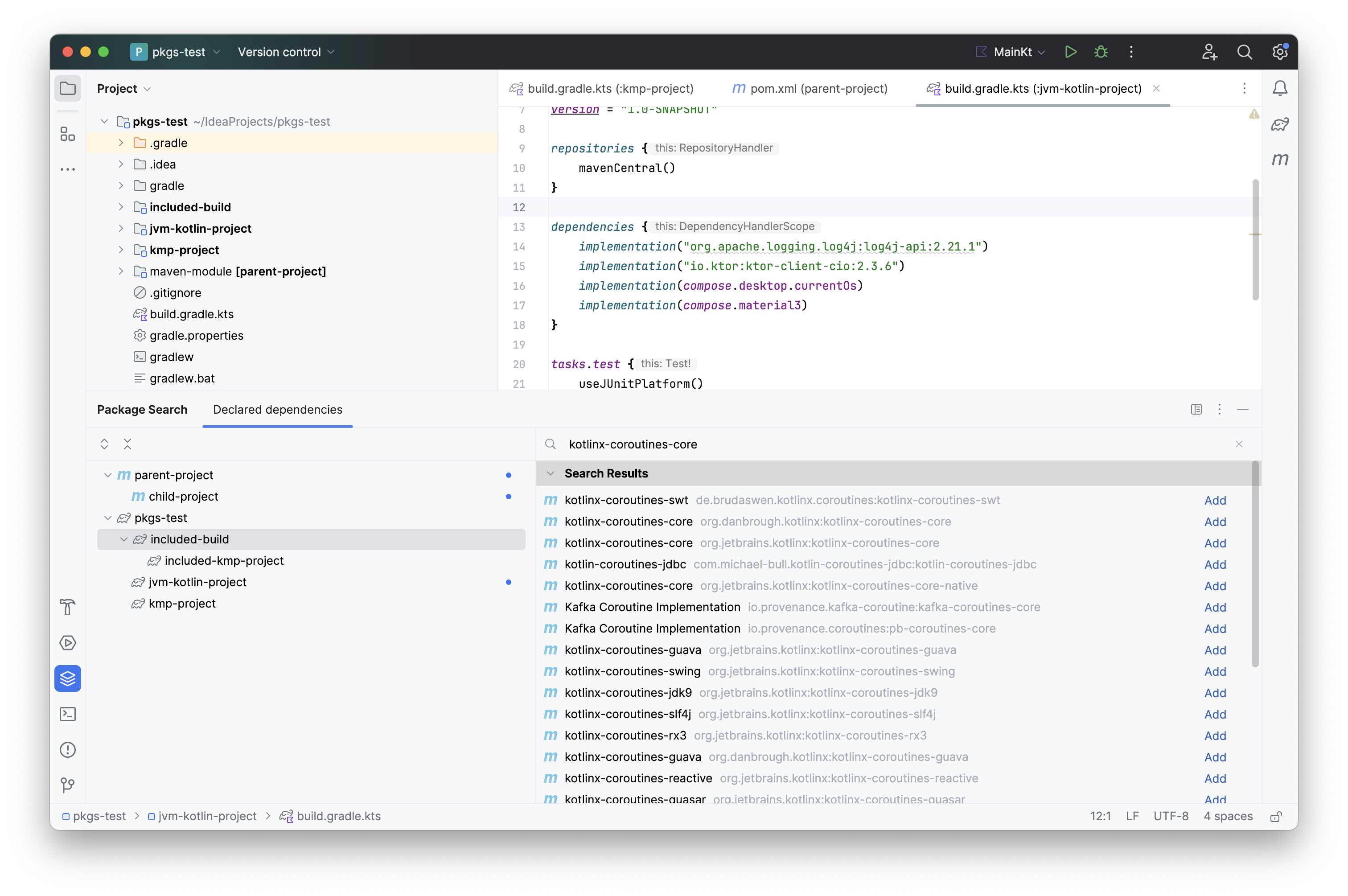Toggle details pane layout in Package Search

1196,409
